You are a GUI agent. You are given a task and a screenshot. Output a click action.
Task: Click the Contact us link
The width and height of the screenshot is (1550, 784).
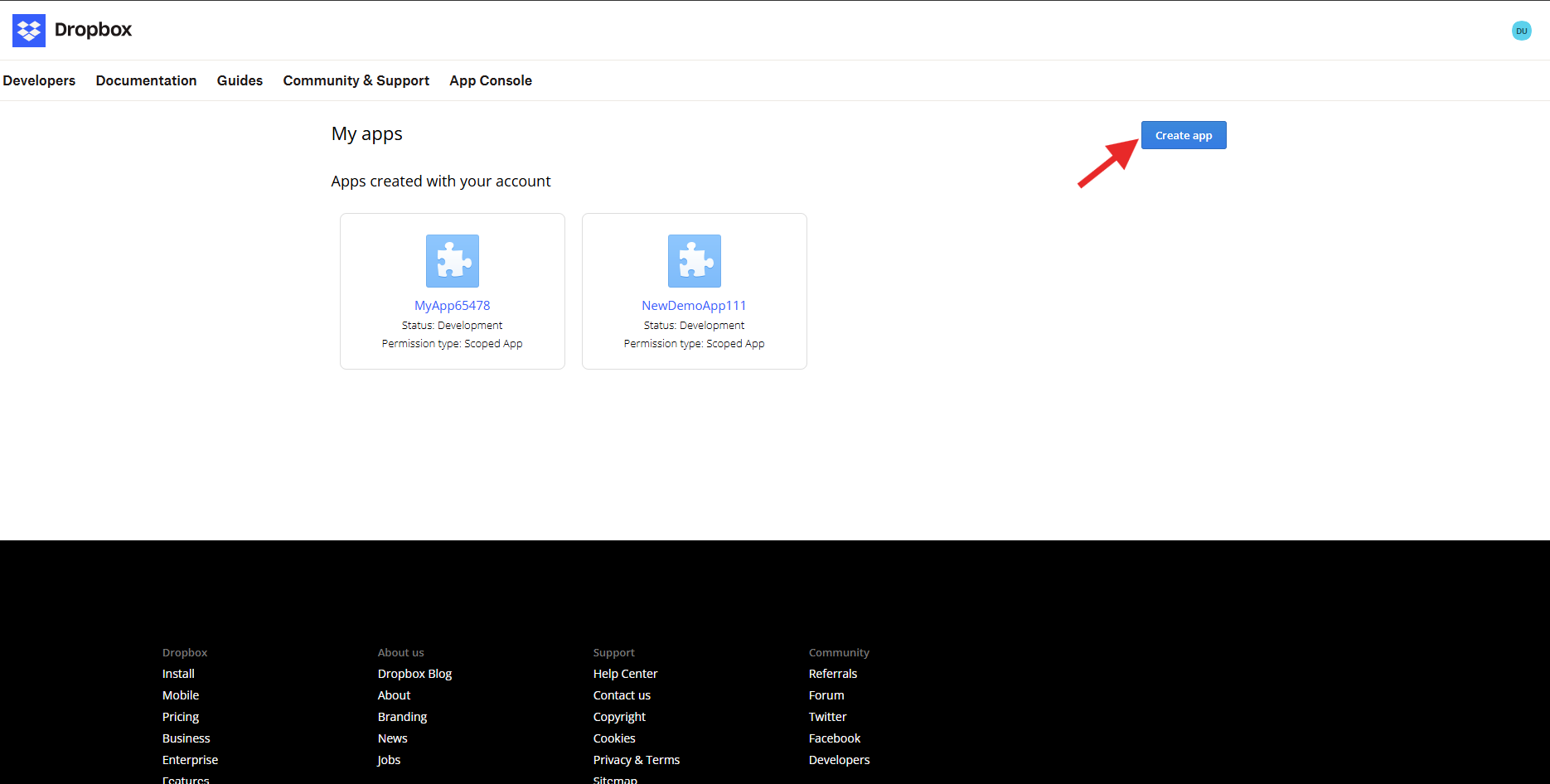coord(621,694)
